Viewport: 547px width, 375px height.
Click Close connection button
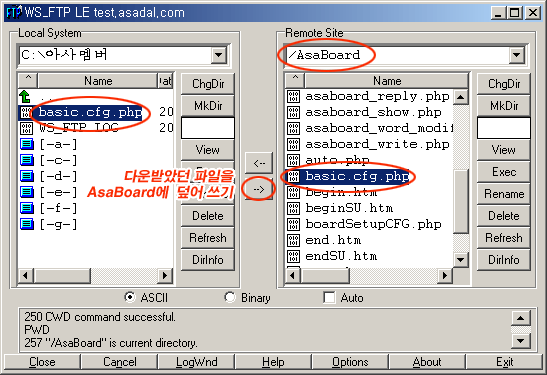(x=42, y=362)
